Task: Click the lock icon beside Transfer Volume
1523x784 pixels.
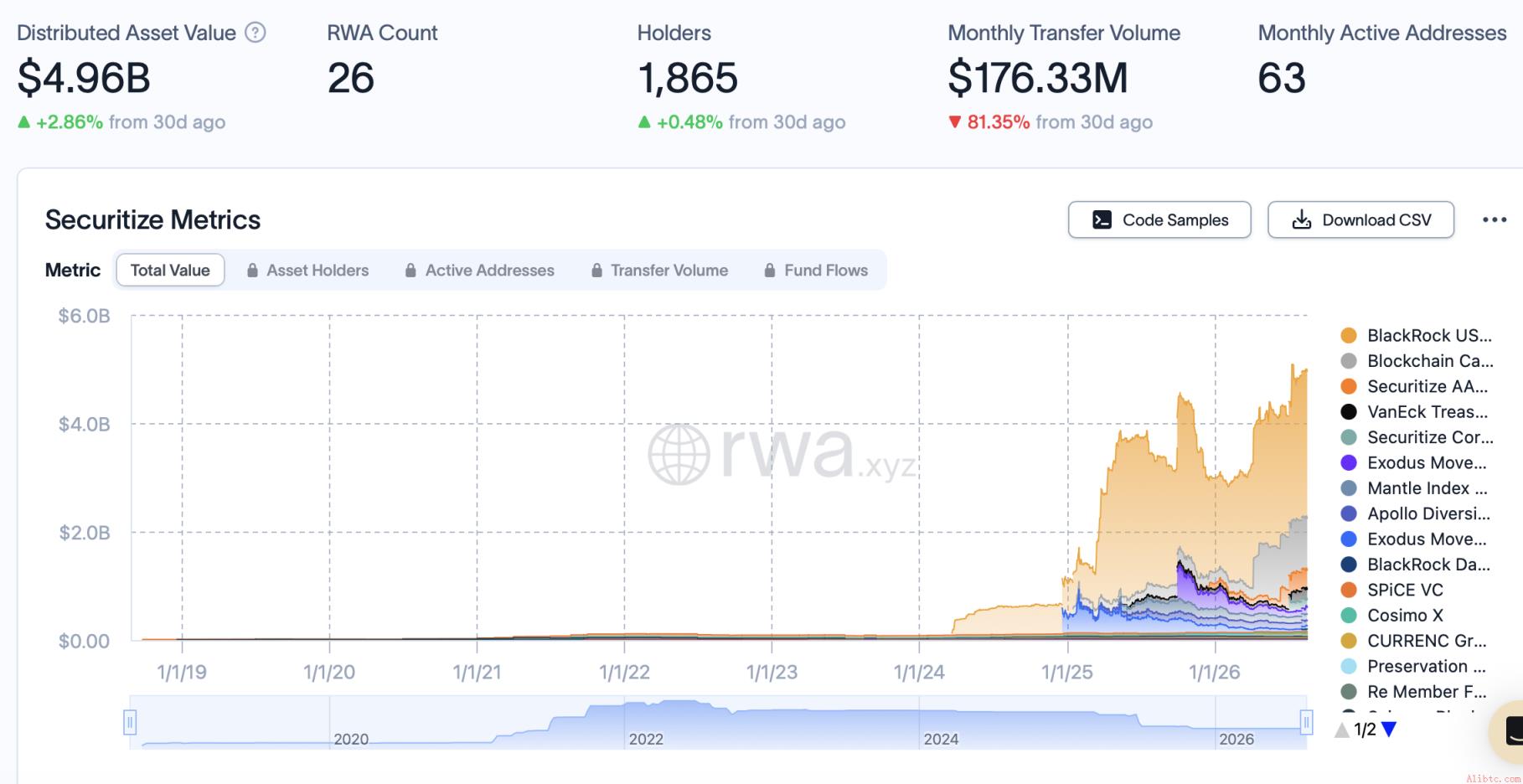Action: [596, 271]
